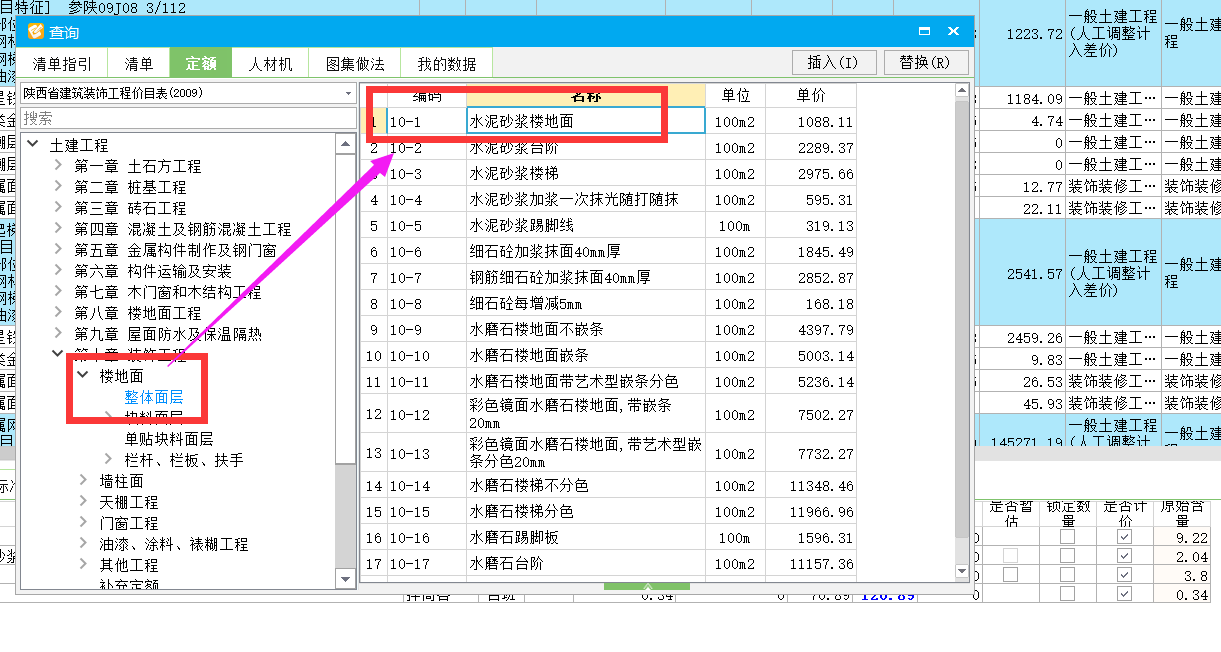This screenshot has width=1221, height=652.
Task: Expand 第八章 楼地面工程 node
Action: [x=59, y=313]
